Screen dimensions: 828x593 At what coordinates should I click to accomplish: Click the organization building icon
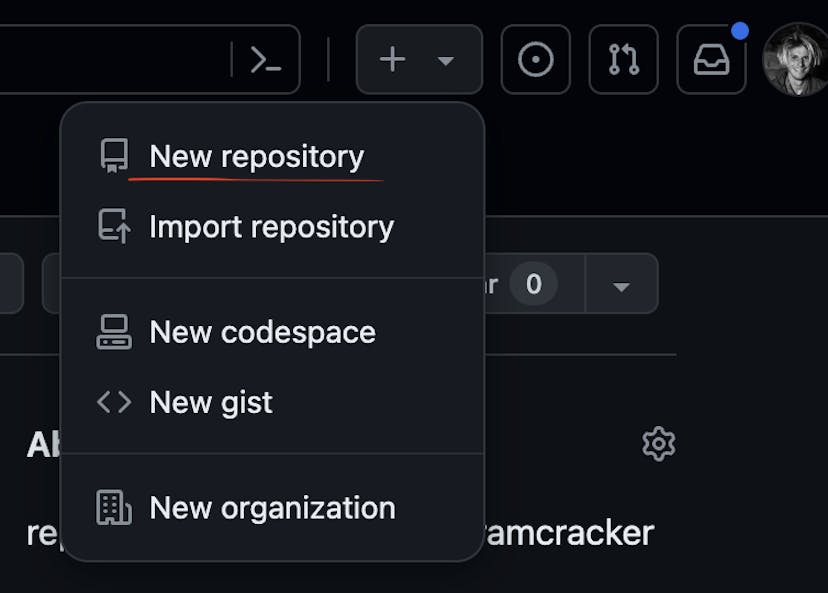tap(114, 508)
